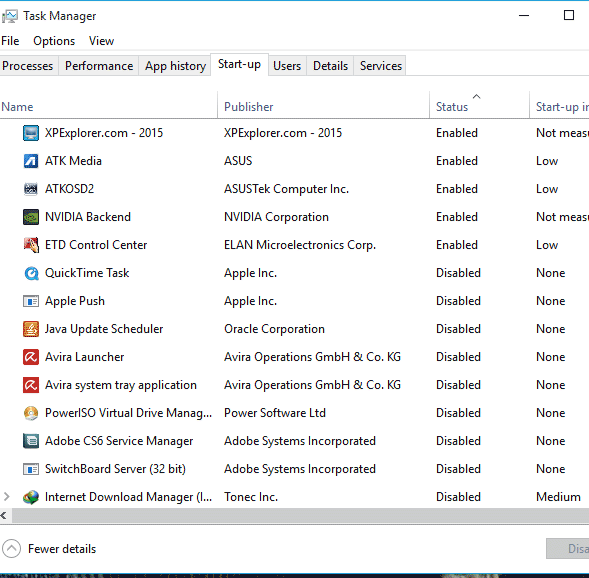Click the ATK Media ASUS icon

coord(31,161)
